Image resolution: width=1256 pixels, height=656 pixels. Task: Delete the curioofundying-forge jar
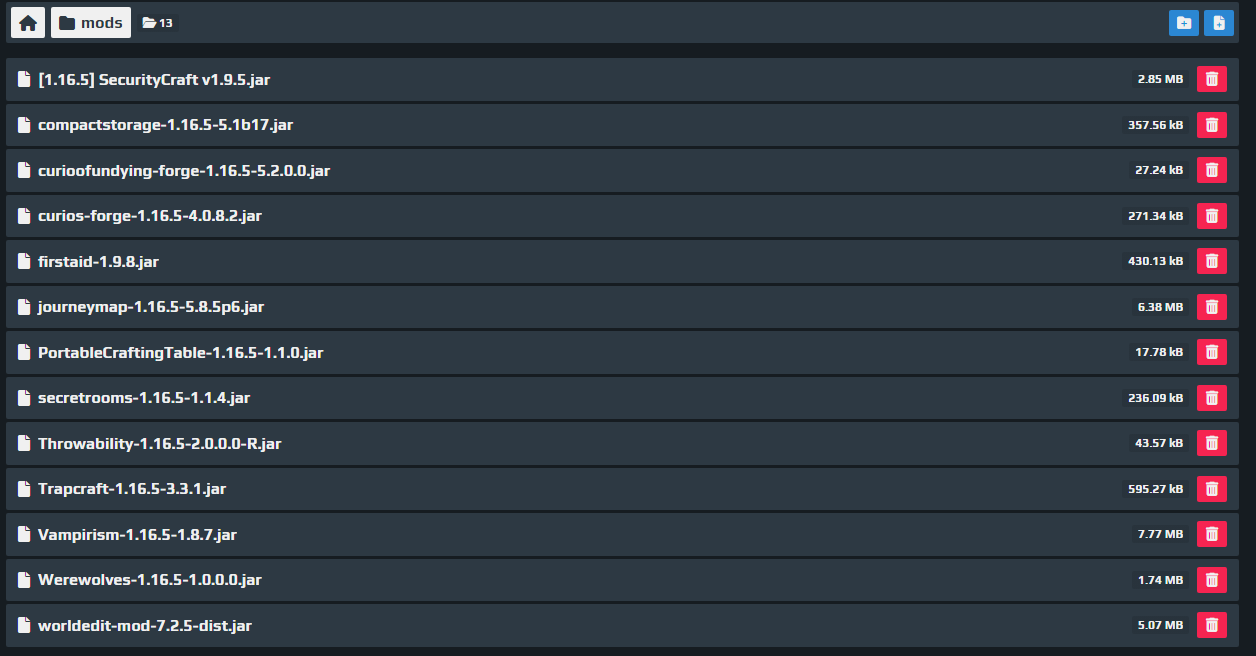pyautogui.click(x=1212, y=170)
